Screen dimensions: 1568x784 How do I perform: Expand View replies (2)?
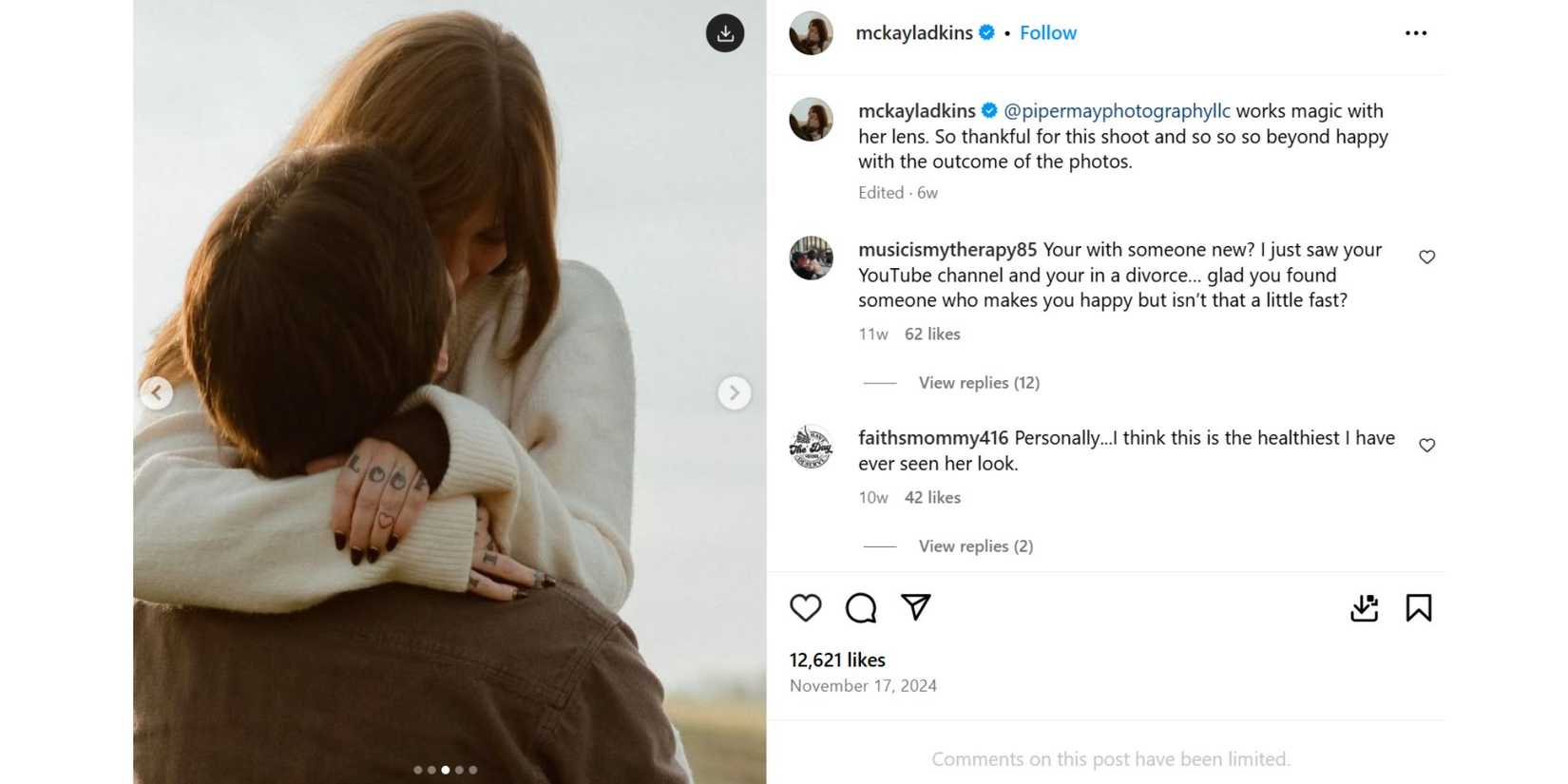click(x=975, y=546)
